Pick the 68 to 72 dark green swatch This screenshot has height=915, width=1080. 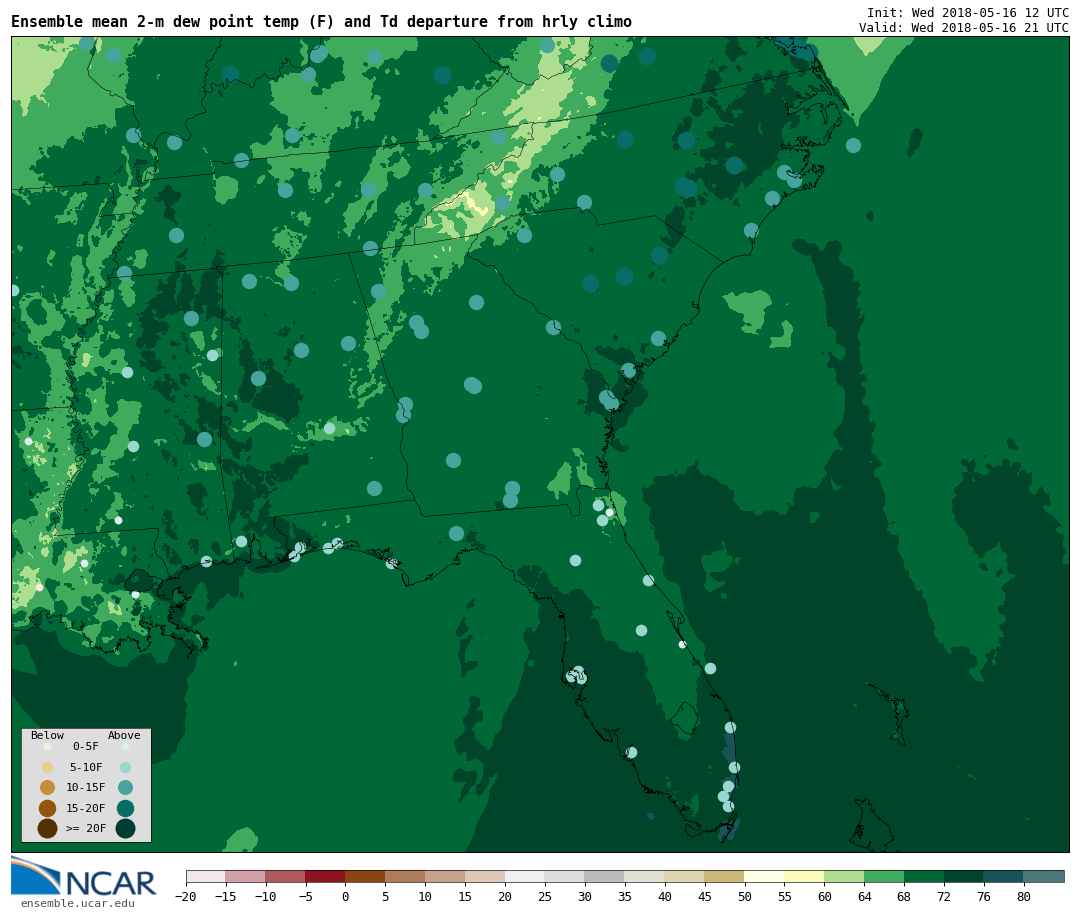click(924, 876)
